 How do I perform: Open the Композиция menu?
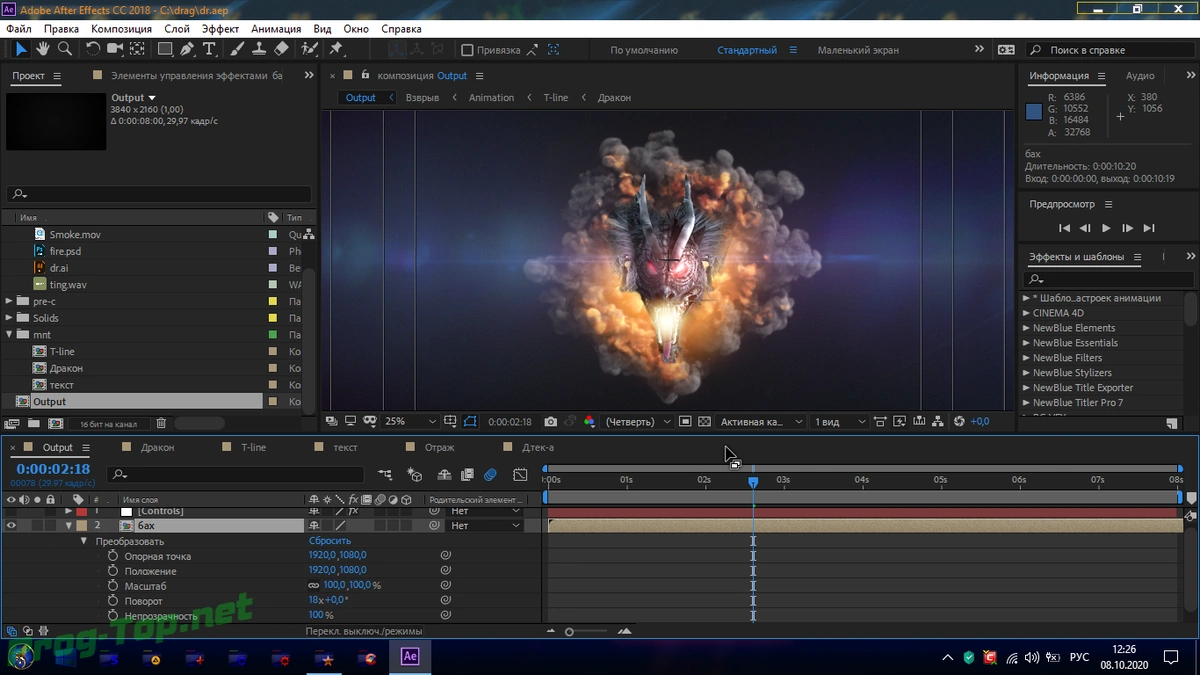pyautogui.click(x=121, y=29)
